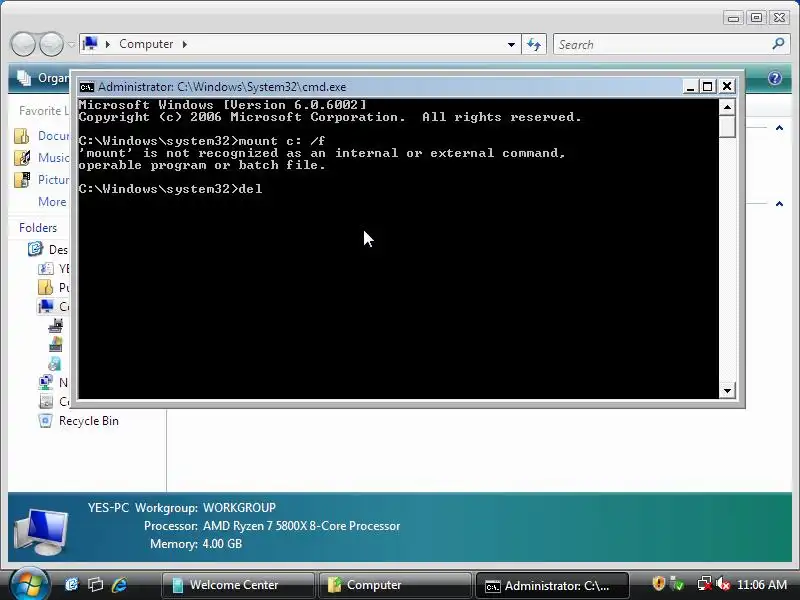Open the Organize menu in Explorer
Viewport: 800px width, 600px height.
point(43,78)
